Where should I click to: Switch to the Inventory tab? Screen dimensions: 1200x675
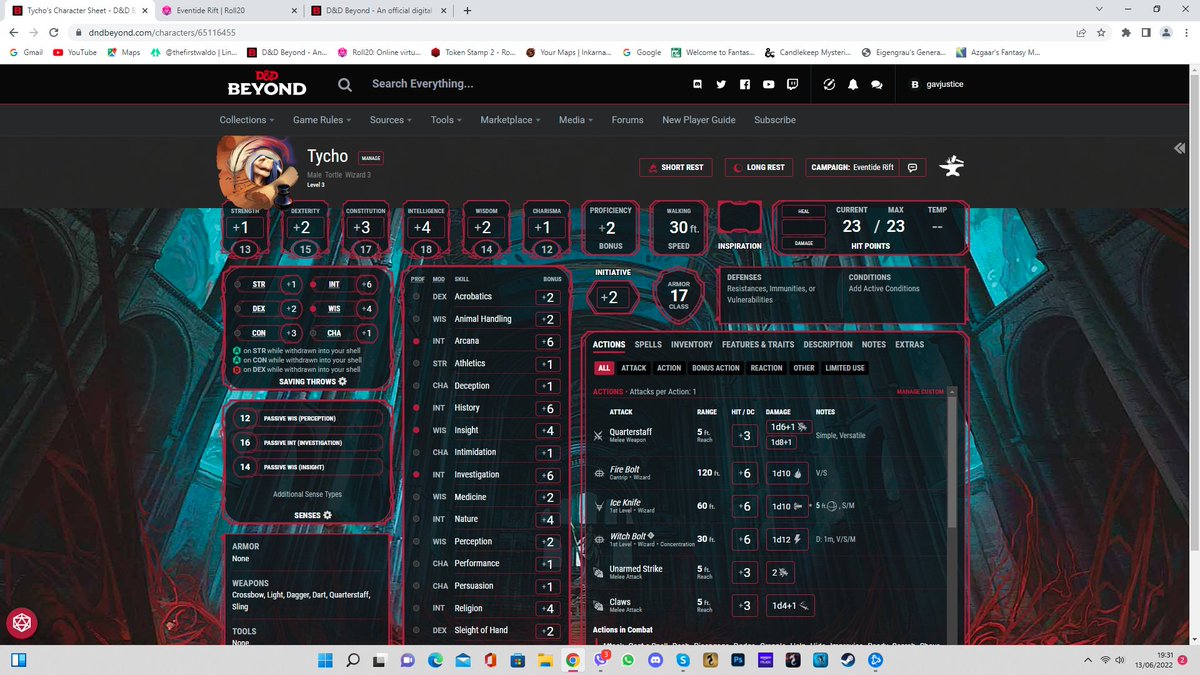click(692, 345)
